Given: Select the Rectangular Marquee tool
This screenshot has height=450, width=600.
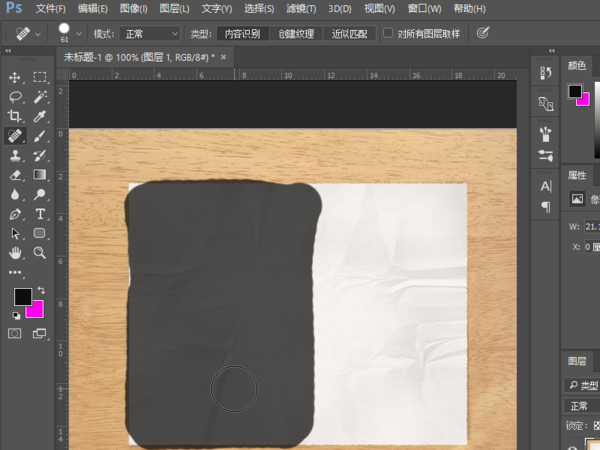Looking at the screenshot, I should pyautogui.click(x=39, y=77).
